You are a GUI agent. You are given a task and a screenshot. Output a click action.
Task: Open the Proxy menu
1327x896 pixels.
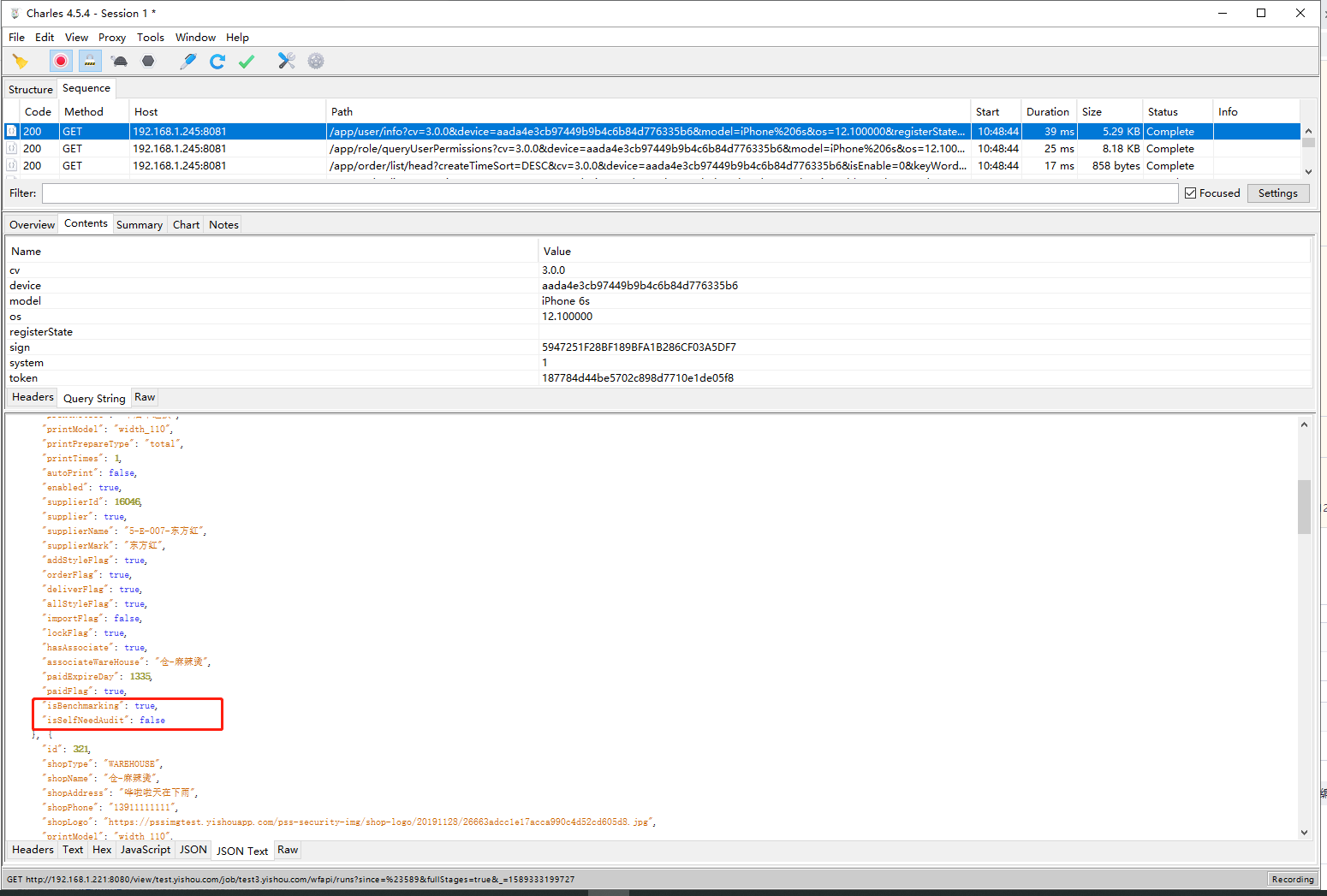pyautogui.click(x=112, y=37)
